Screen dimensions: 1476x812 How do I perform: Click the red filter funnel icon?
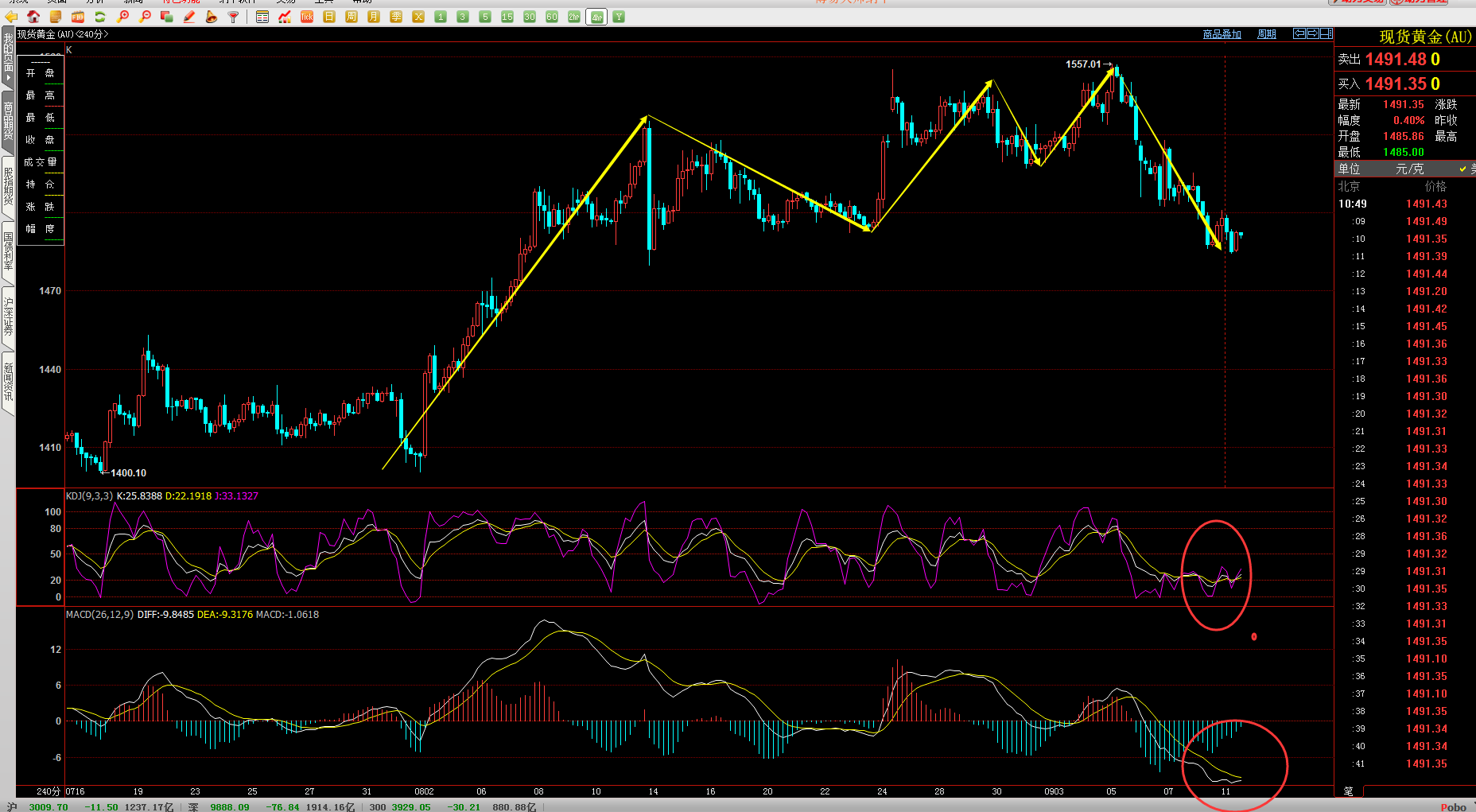(234, 17)
